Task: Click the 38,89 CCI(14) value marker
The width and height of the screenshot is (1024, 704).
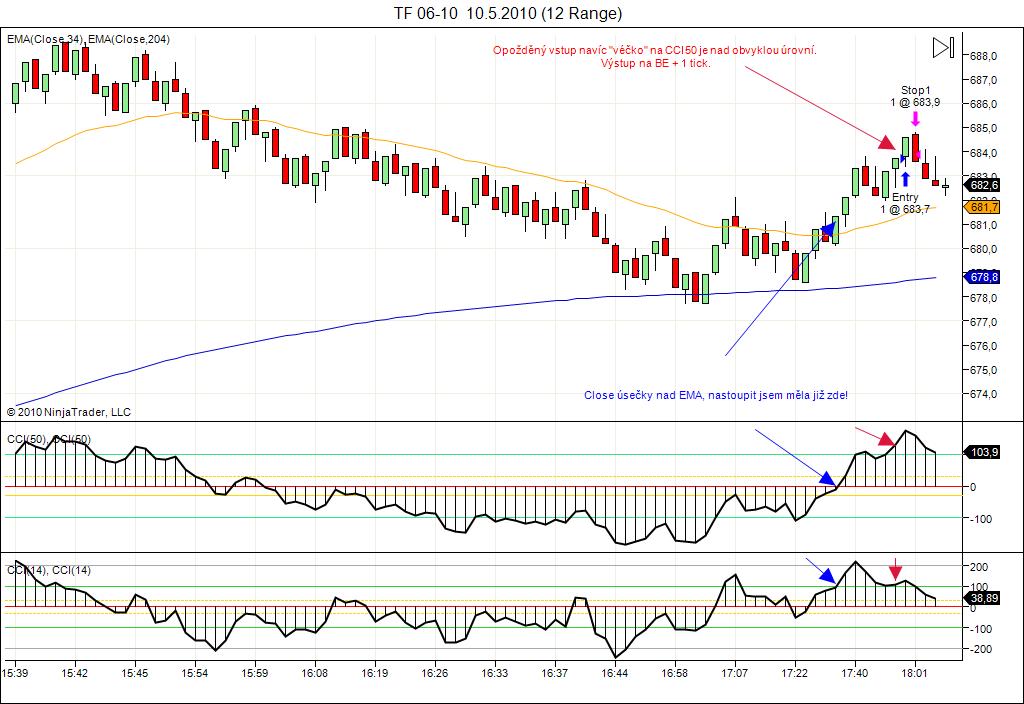Action: pyautogui.click(x=982, y=598)
